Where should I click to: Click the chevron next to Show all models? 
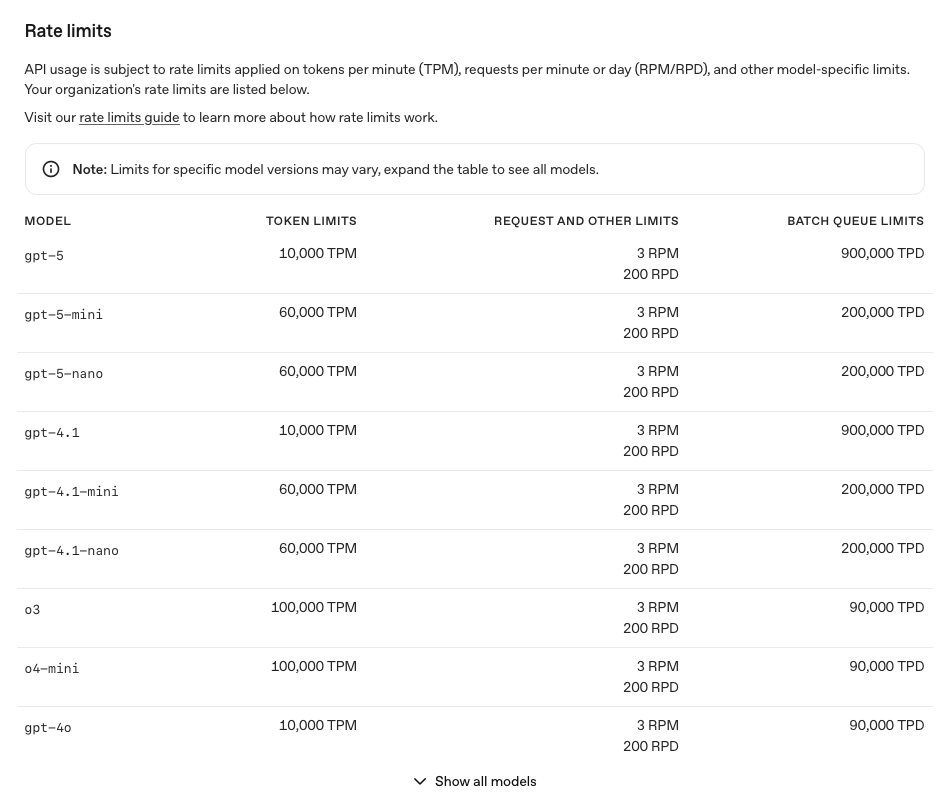pyautogui.click(x=420, y=781)
